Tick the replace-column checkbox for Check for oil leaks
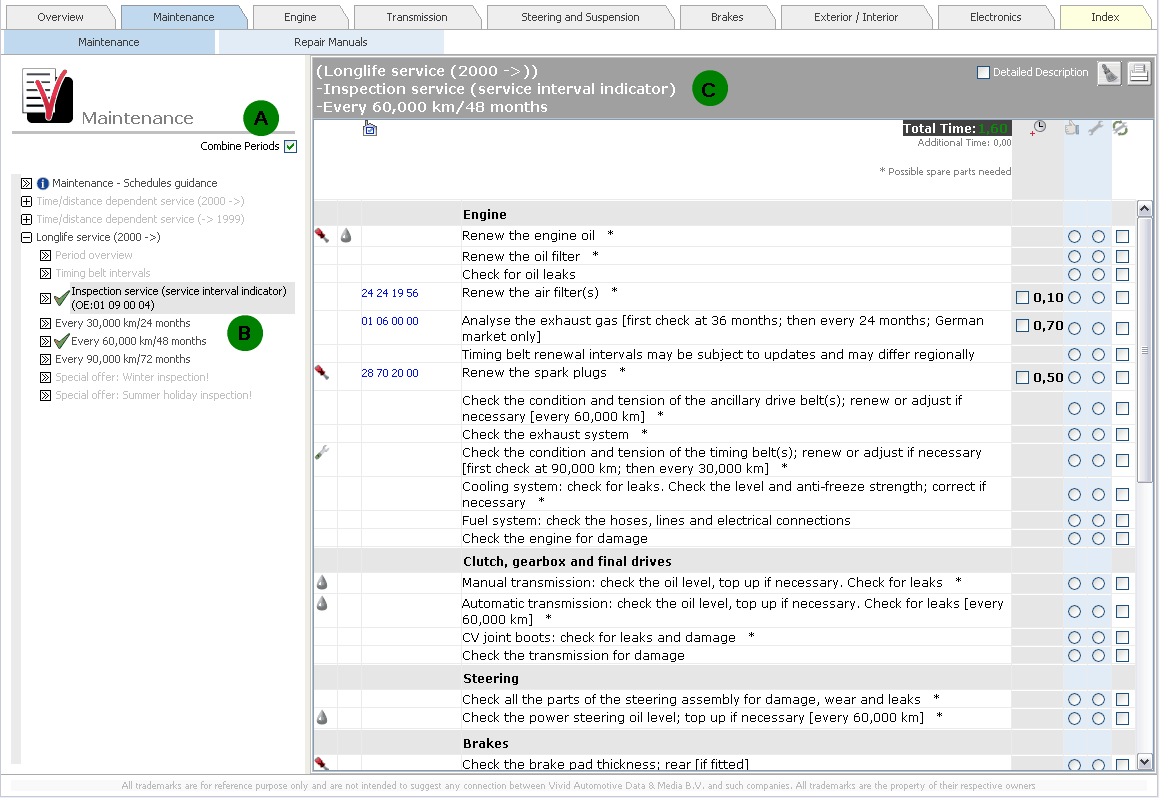 coord(1122,274)
